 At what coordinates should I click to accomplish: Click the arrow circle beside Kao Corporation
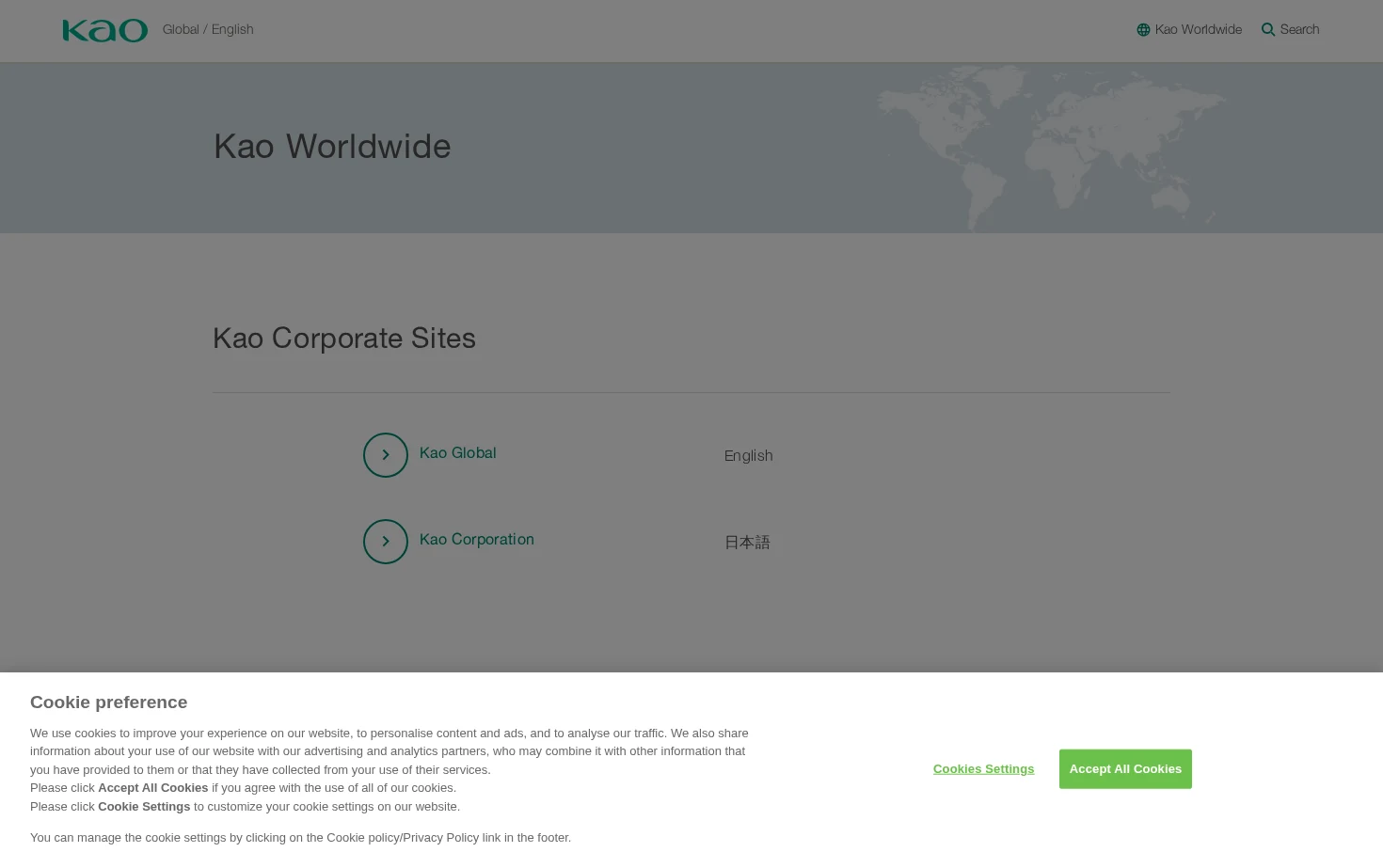click(x=386, y=542)
